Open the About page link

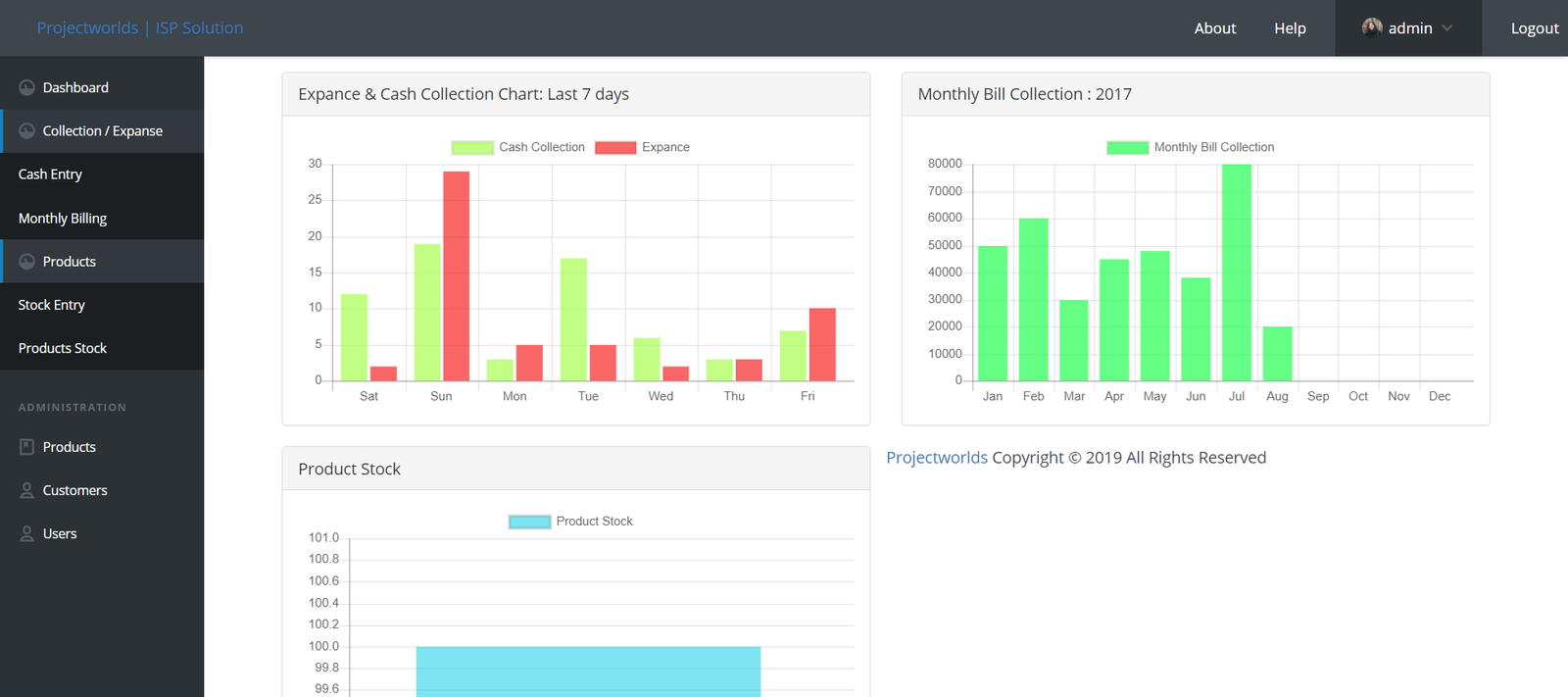(1214, 28)
